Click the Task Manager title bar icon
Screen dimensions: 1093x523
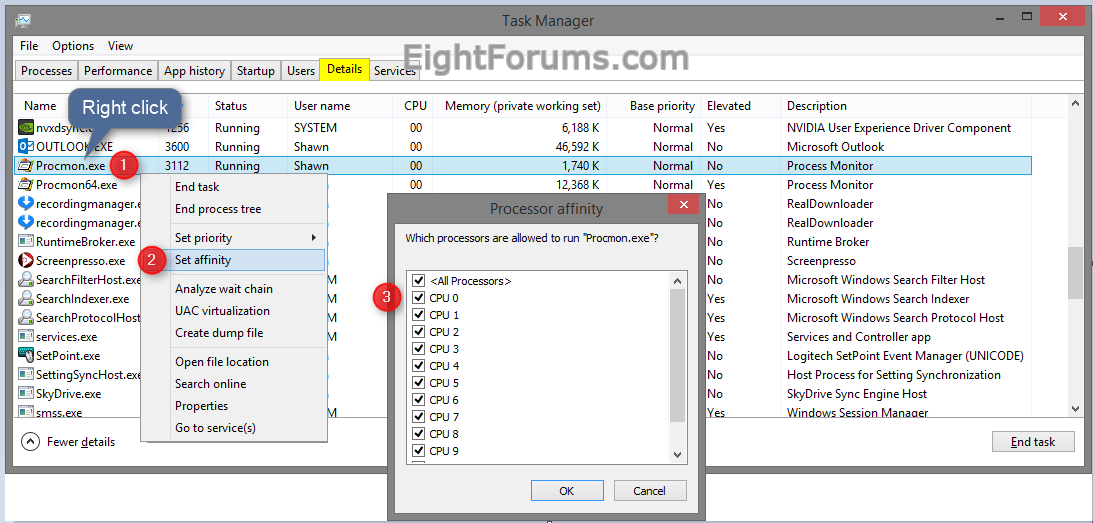[23, 20]
